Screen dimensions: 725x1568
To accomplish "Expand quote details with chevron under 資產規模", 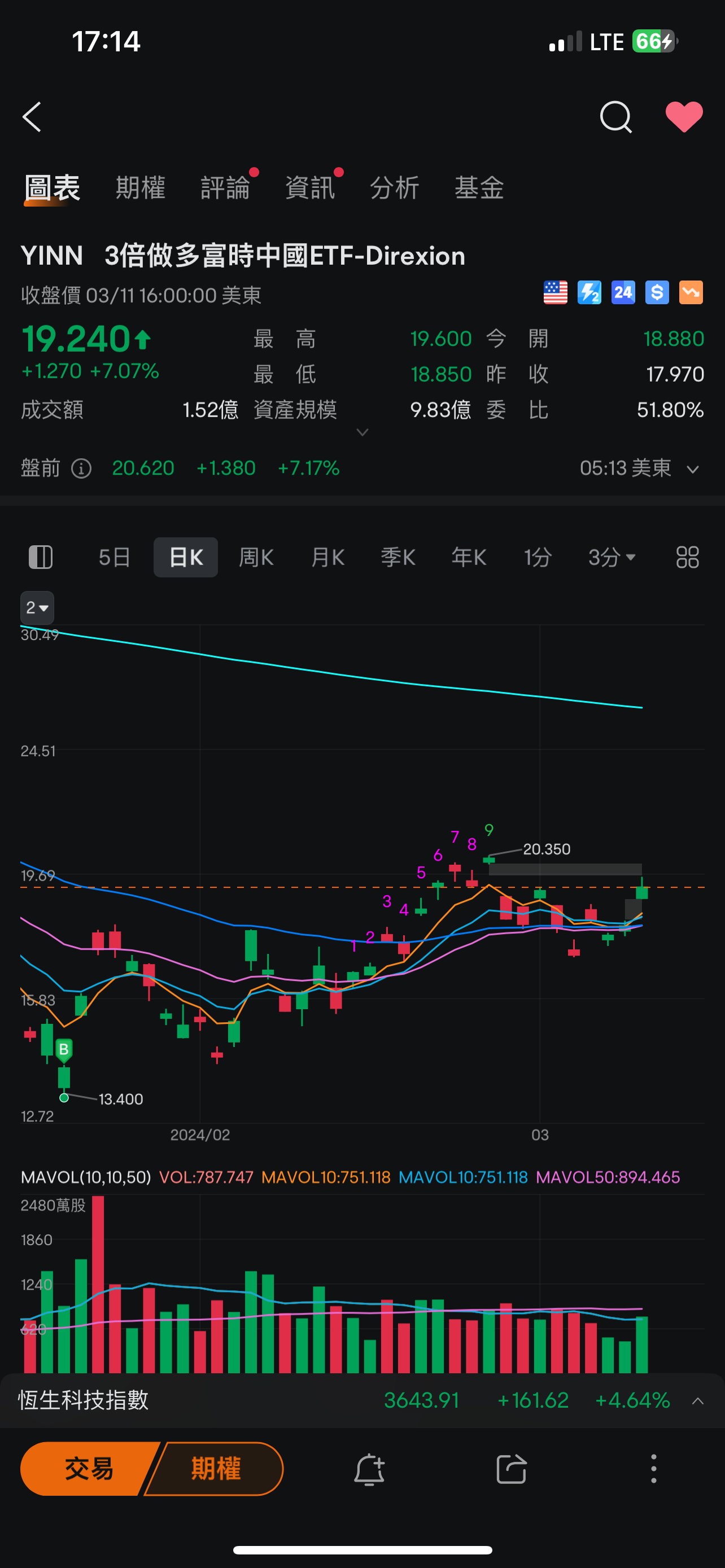I will (362, 432).
